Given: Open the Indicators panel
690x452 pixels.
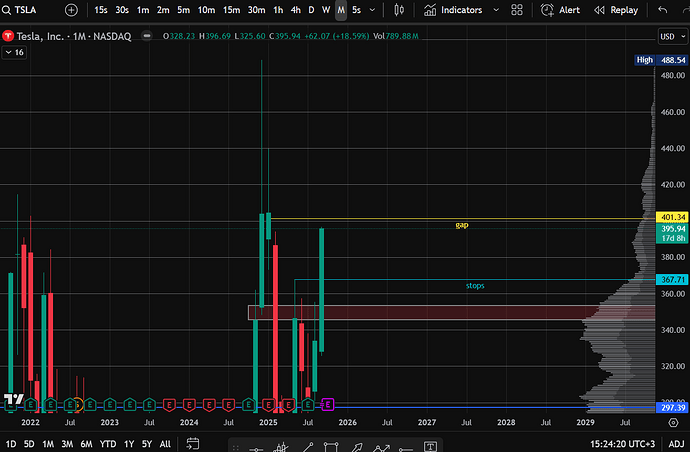Looking at the screenshot, I should pyautogui.click(x=467, y=10).
